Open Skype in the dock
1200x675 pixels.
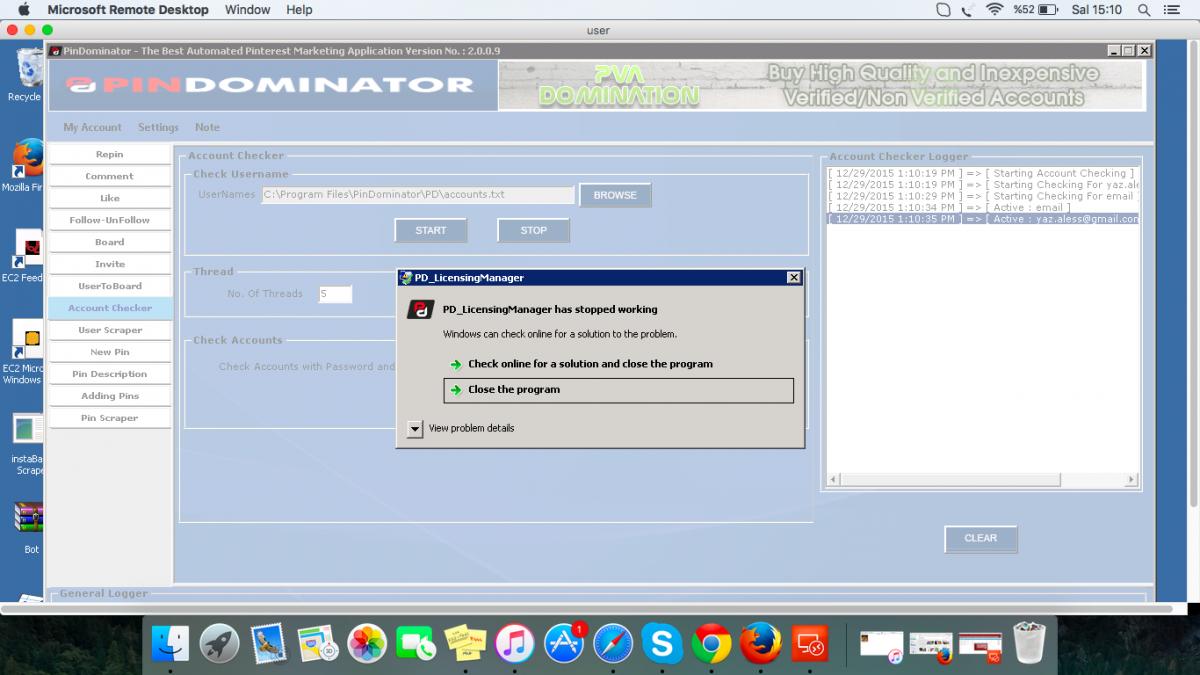(x=662, y=644)
